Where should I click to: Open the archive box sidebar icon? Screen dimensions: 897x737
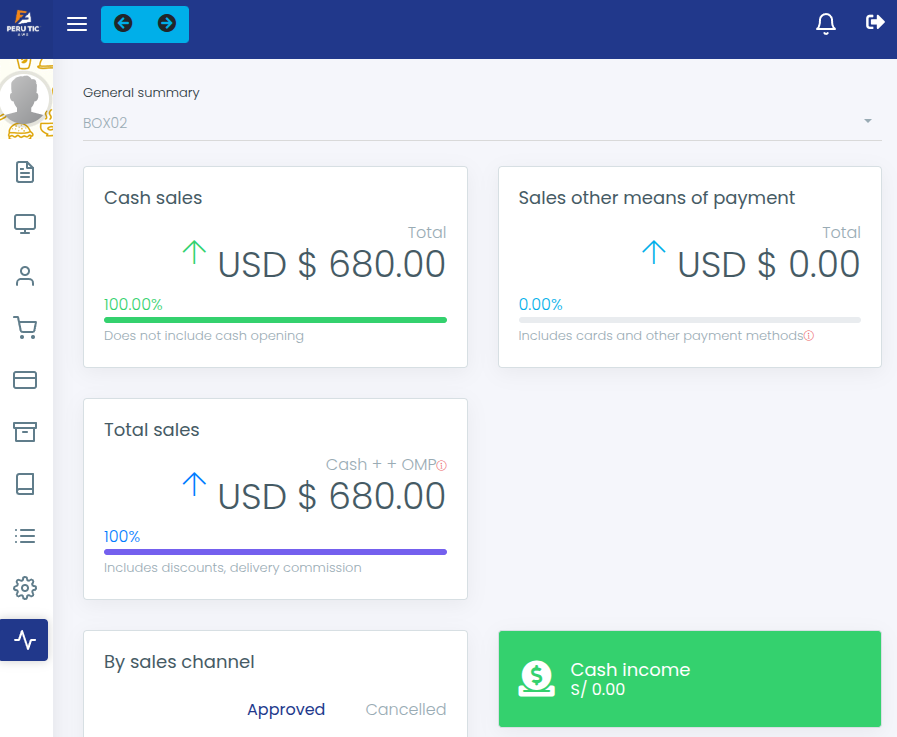[25, 432]
